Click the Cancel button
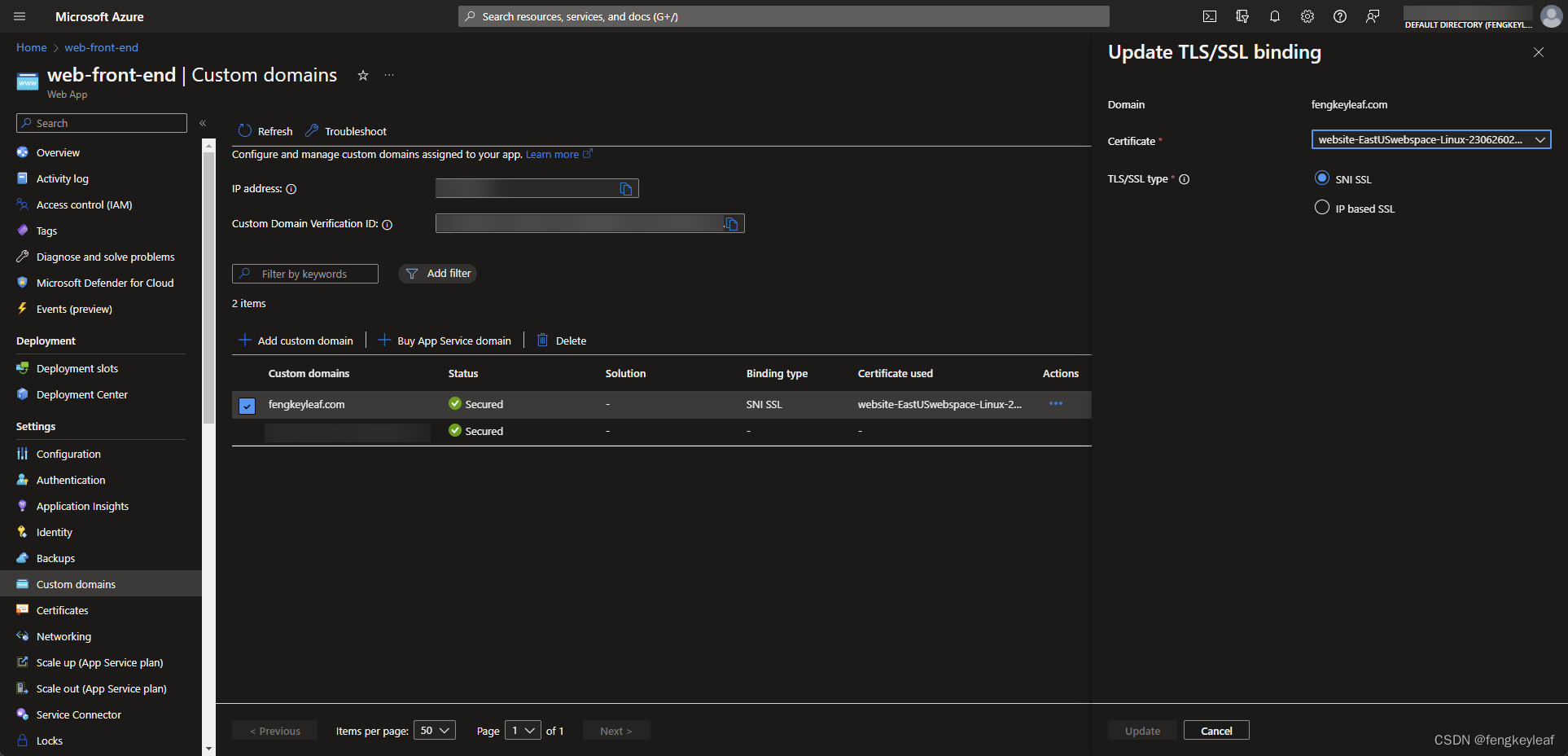Image resolution: width=1568 pixels, height=756 pixels. (x=1216, y=731)
